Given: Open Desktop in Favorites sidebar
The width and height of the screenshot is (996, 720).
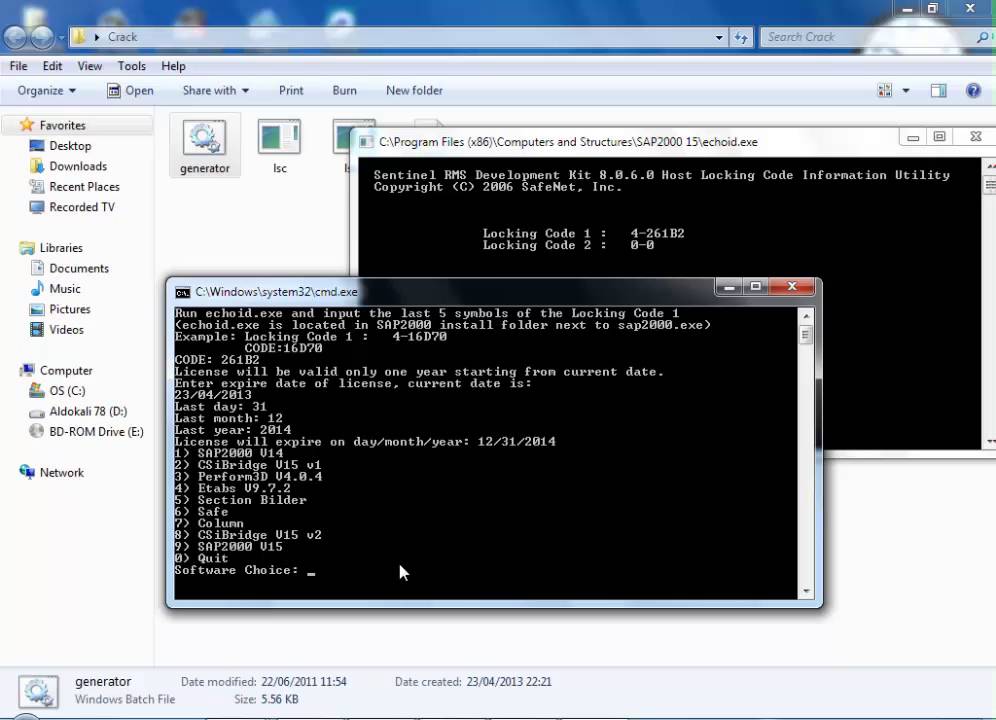Looking at the screenshot, I should click(70, 146).
